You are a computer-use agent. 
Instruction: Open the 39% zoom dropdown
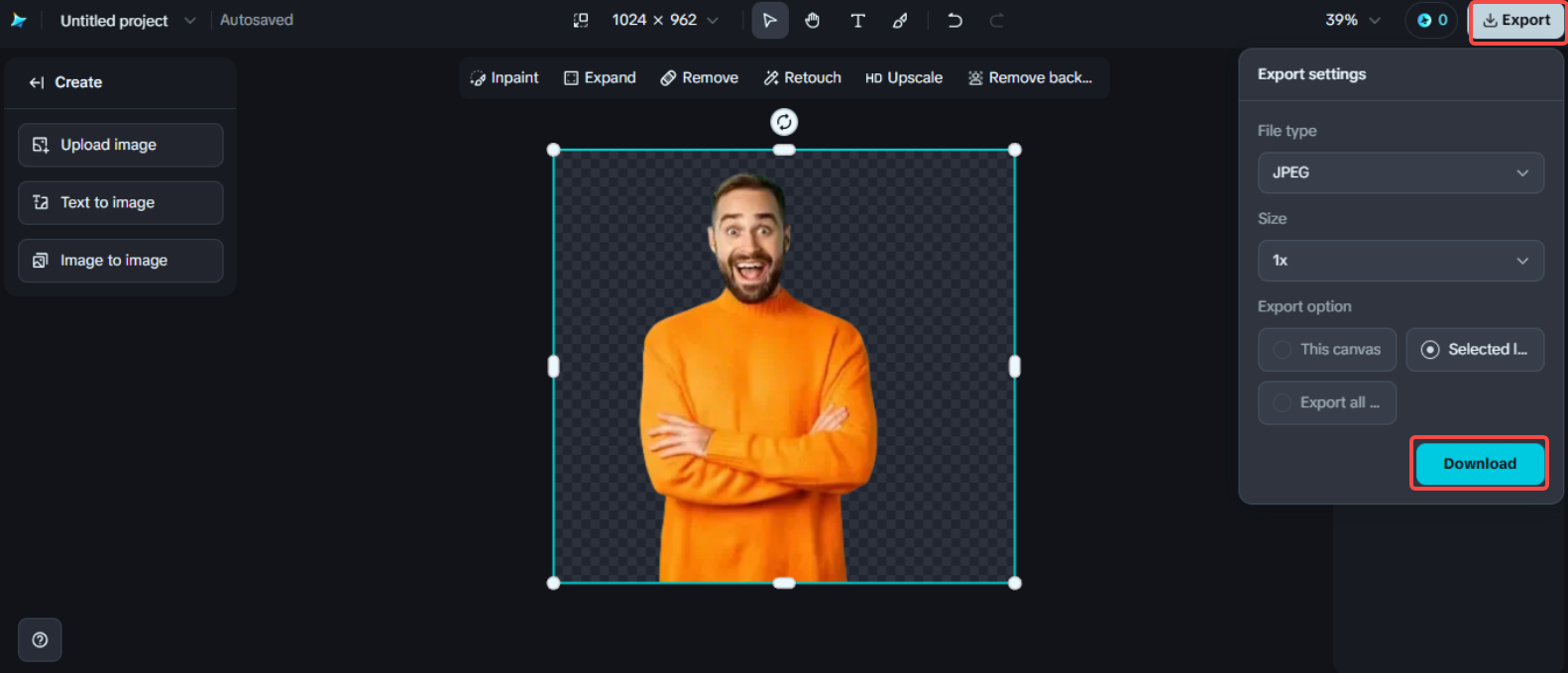1353,20
